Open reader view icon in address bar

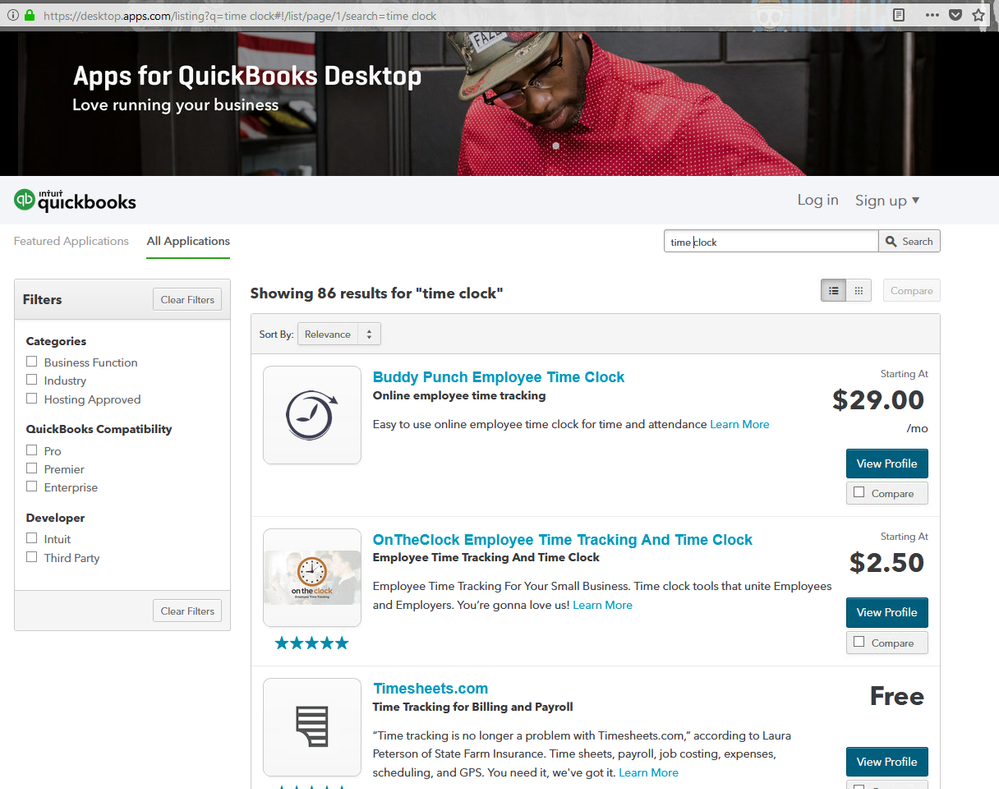[x=898, y=15]
